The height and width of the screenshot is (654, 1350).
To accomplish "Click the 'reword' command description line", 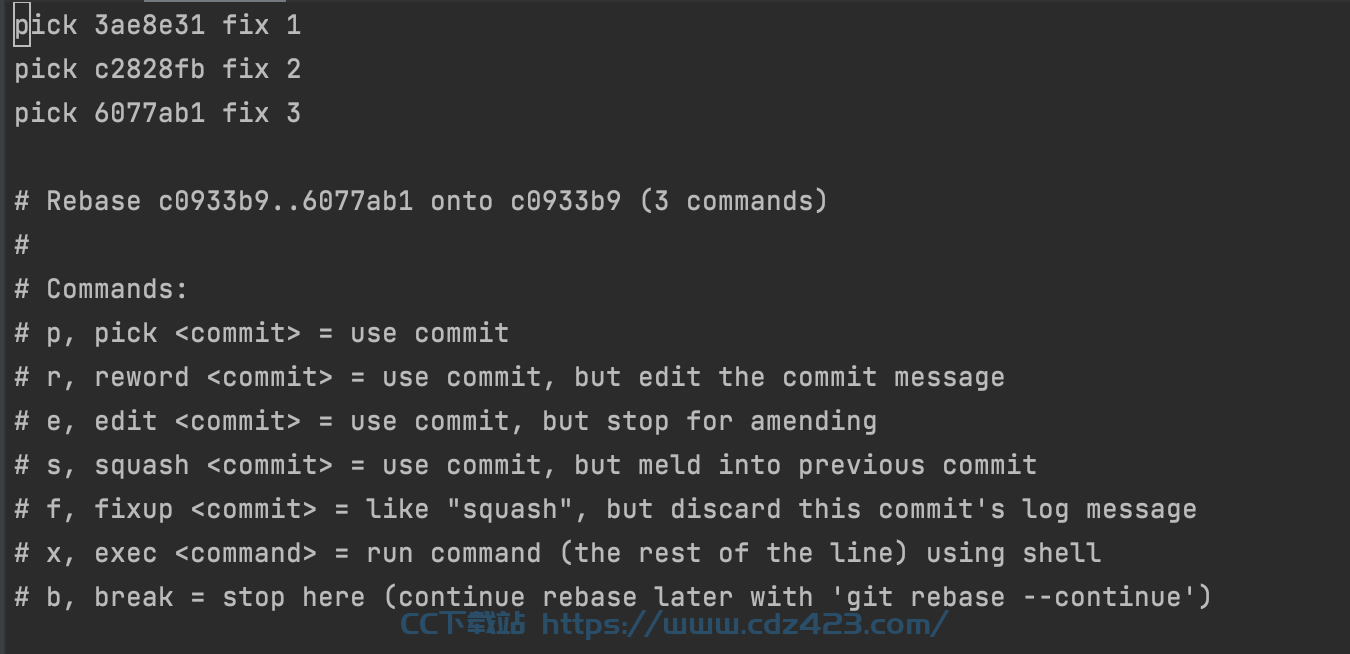I will 510,377.
